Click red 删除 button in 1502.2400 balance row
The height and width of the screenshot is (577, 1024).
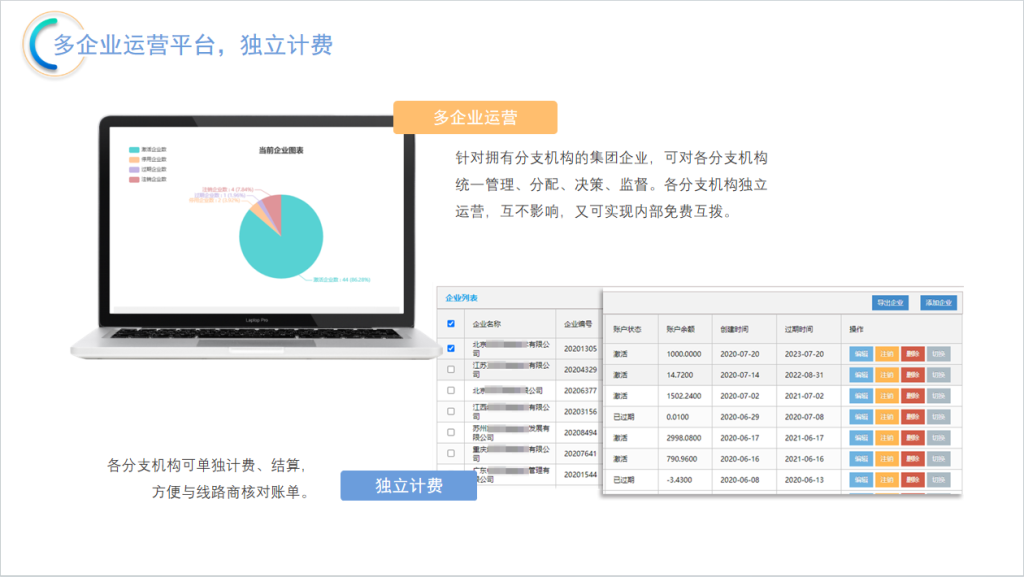point(912,395)
